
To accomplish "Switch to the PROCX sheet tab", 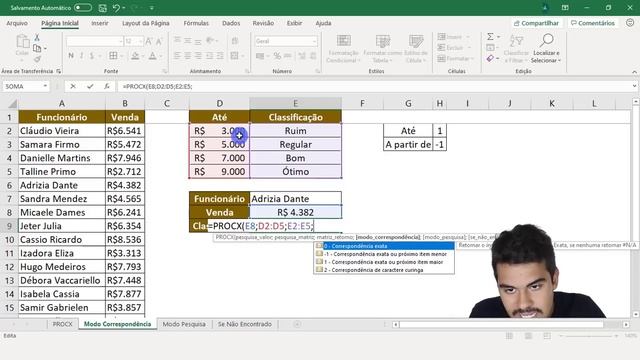I will pos(62,324).
